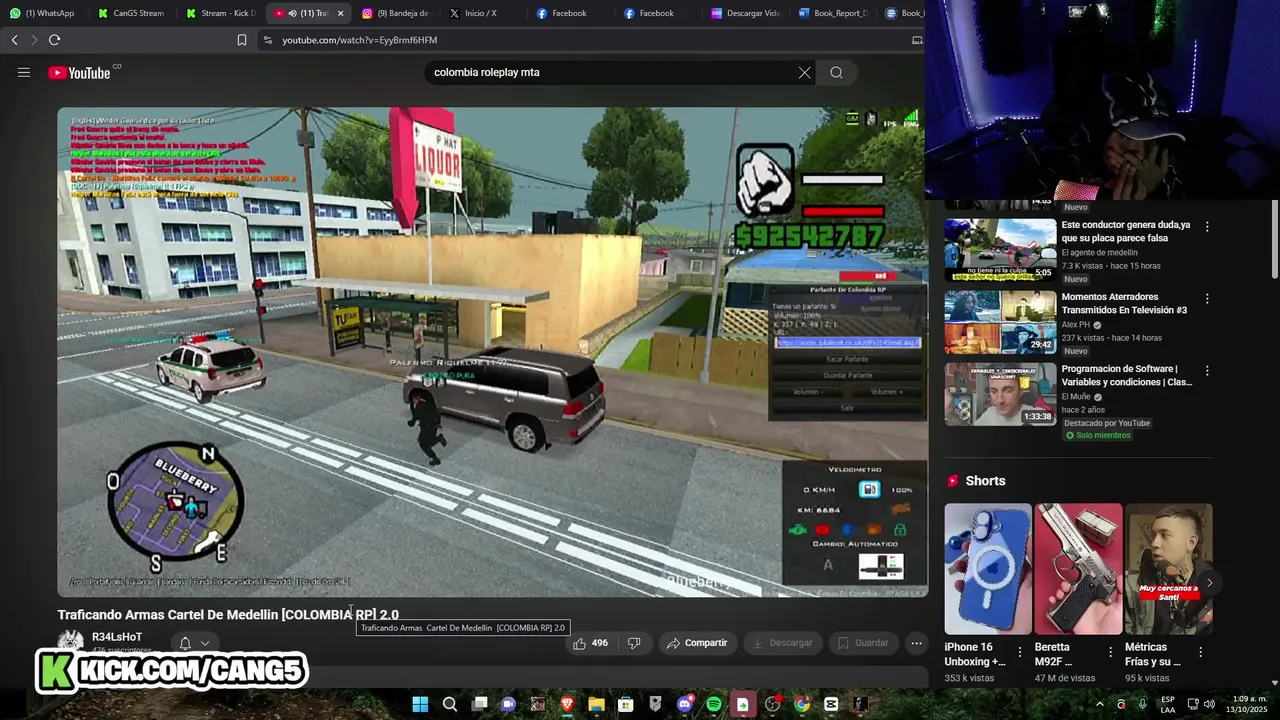Image resolution: width=1280 pixels, height=720 pixels.
Task: Open volume control in system tray
Action: (1211, 704)
